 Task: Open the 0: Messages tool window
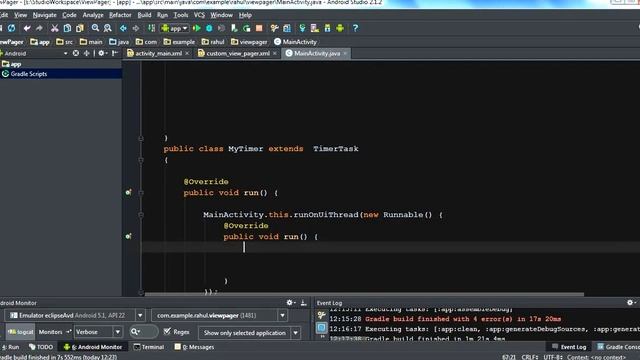[194, 347]
